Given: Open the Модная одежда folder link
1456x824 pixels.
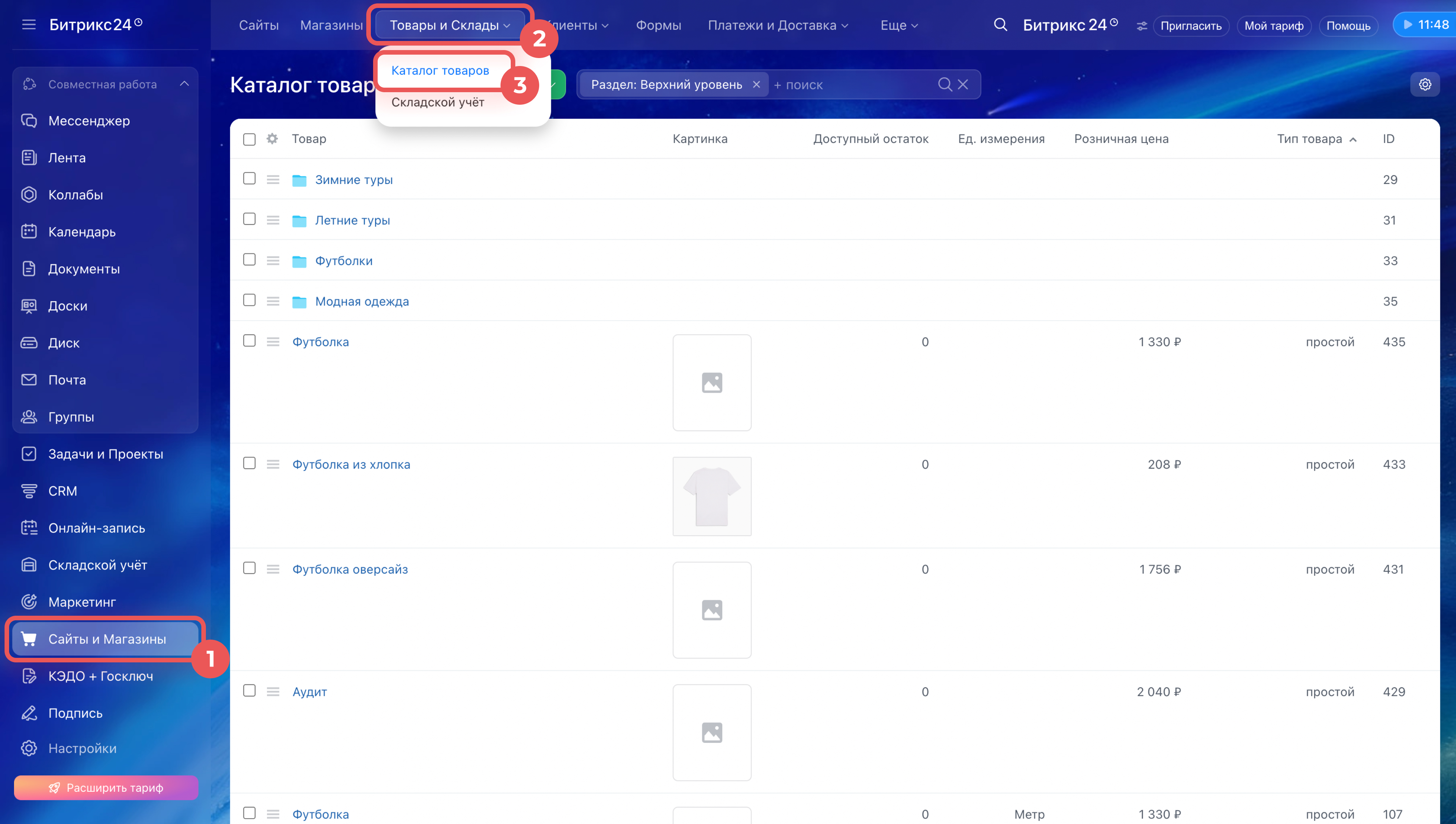Looking at the screenshot, I should coord(362,301).
